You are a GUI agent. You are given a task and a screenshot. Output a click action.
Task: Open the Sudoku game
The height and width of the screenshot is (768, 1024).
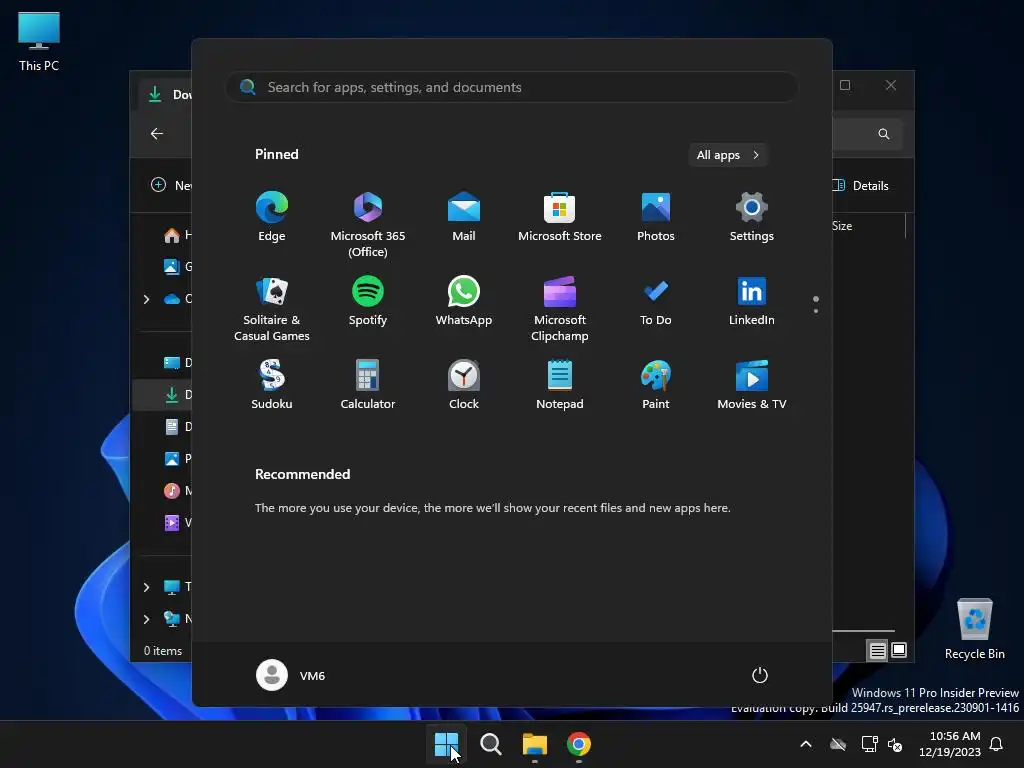click(272, 385)
